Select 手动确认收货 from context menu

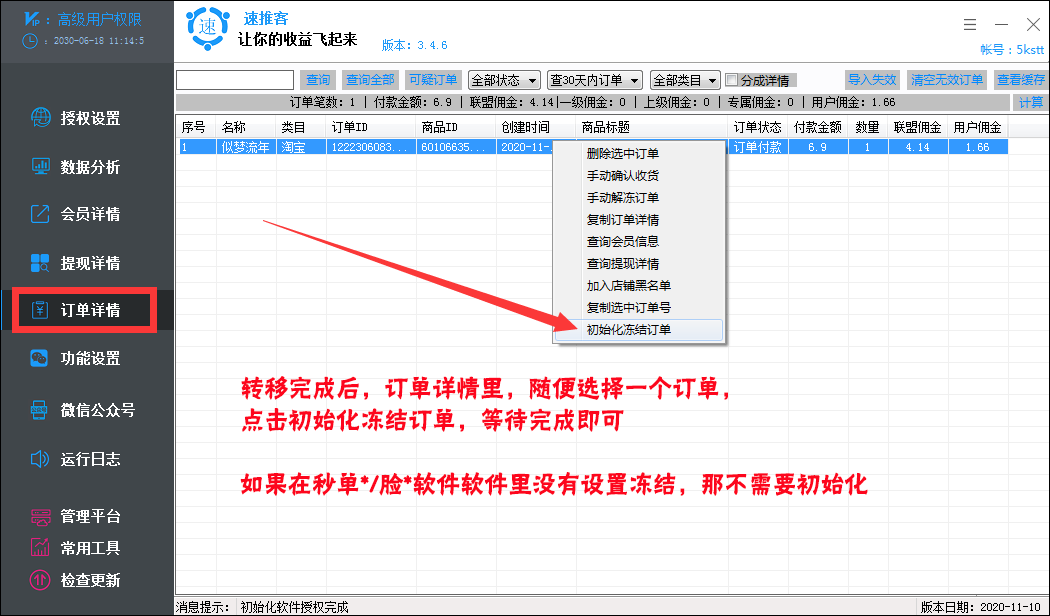(x=639, y=175)
